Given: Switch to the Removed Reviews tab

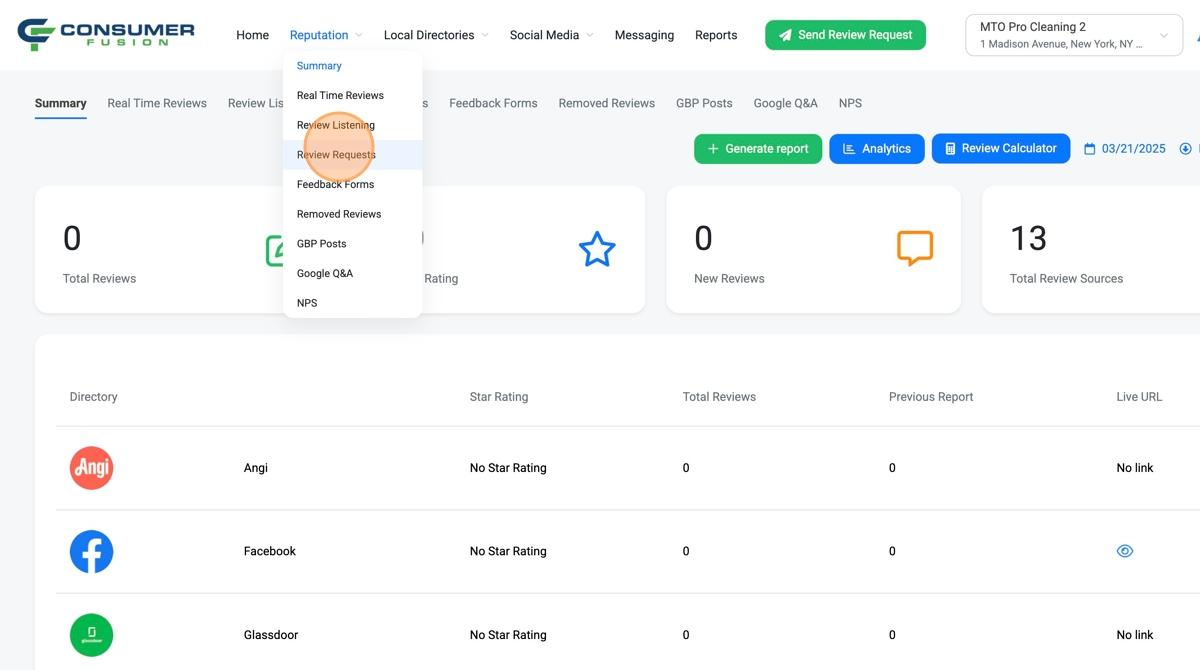Looking at the screenshot, I should click(607, 103).
